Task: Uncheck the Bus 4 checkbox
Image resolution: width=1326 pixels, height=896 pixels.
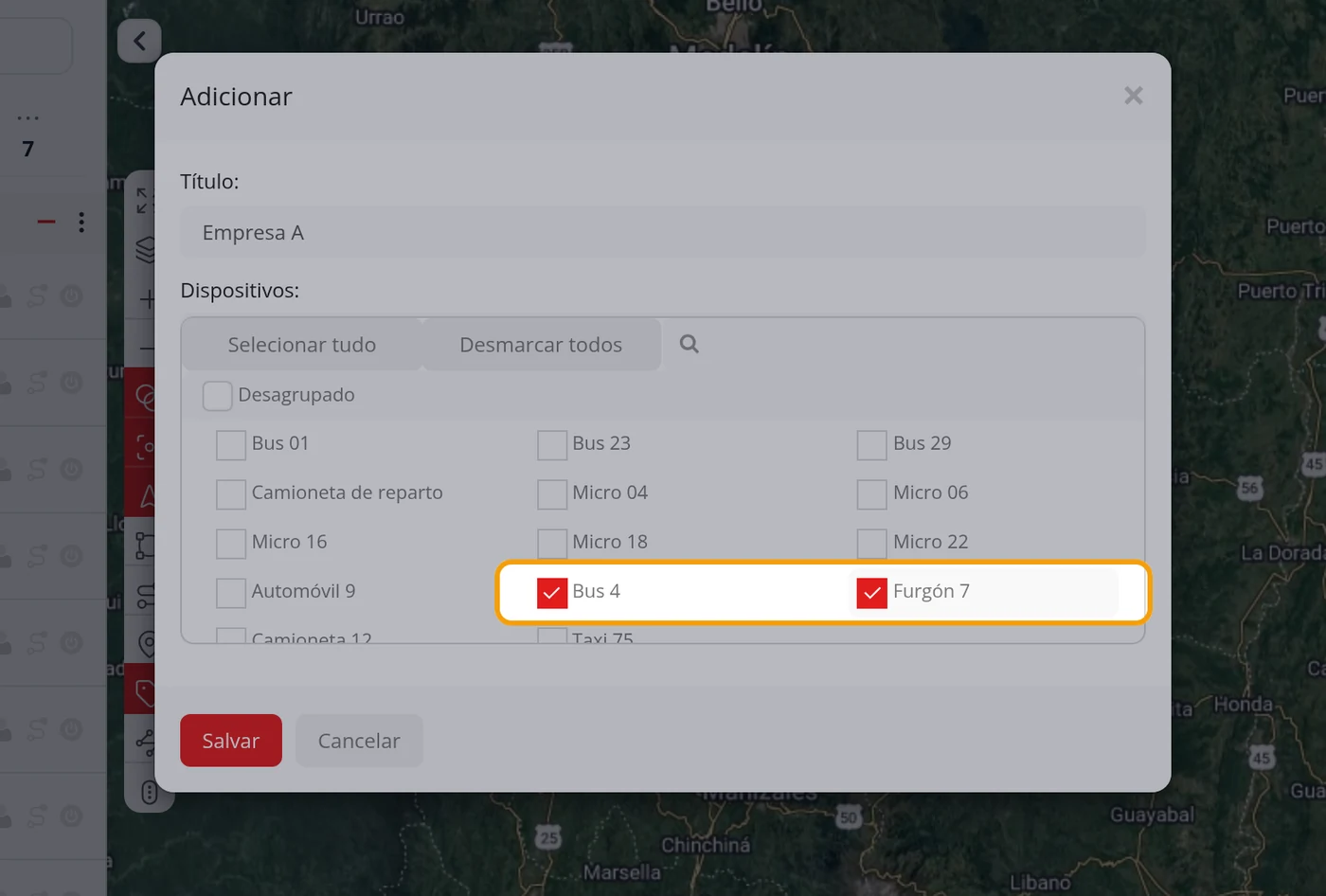Action: (552, 592)
